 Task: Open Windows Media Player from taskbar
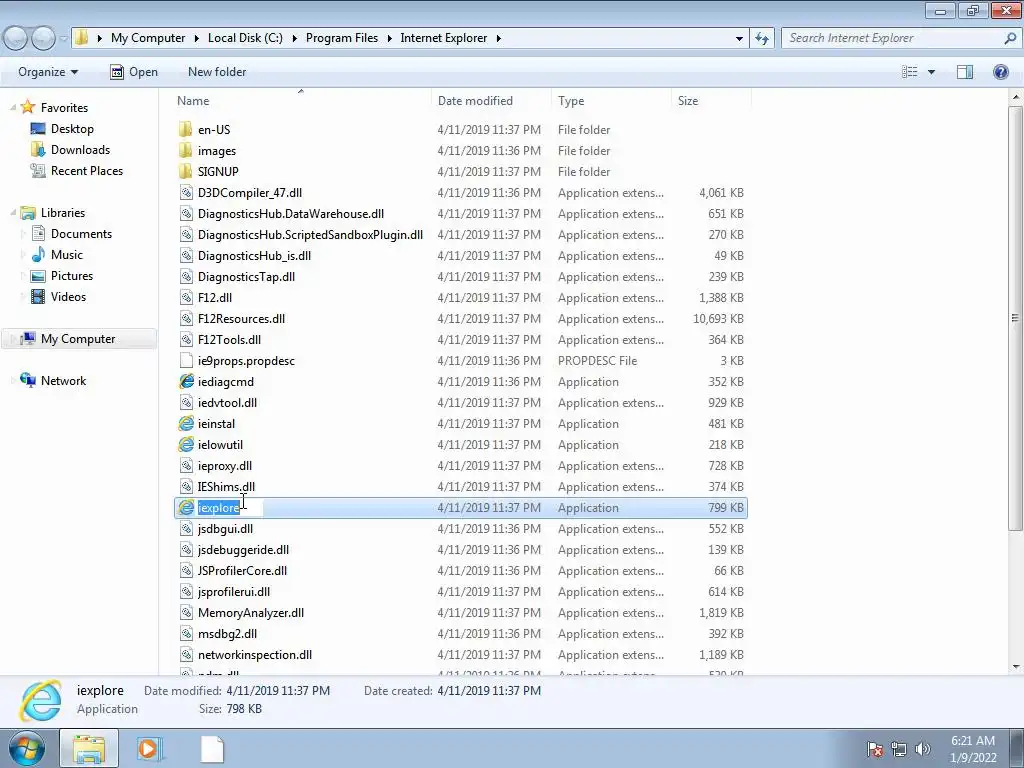click(x=149, y=748)
